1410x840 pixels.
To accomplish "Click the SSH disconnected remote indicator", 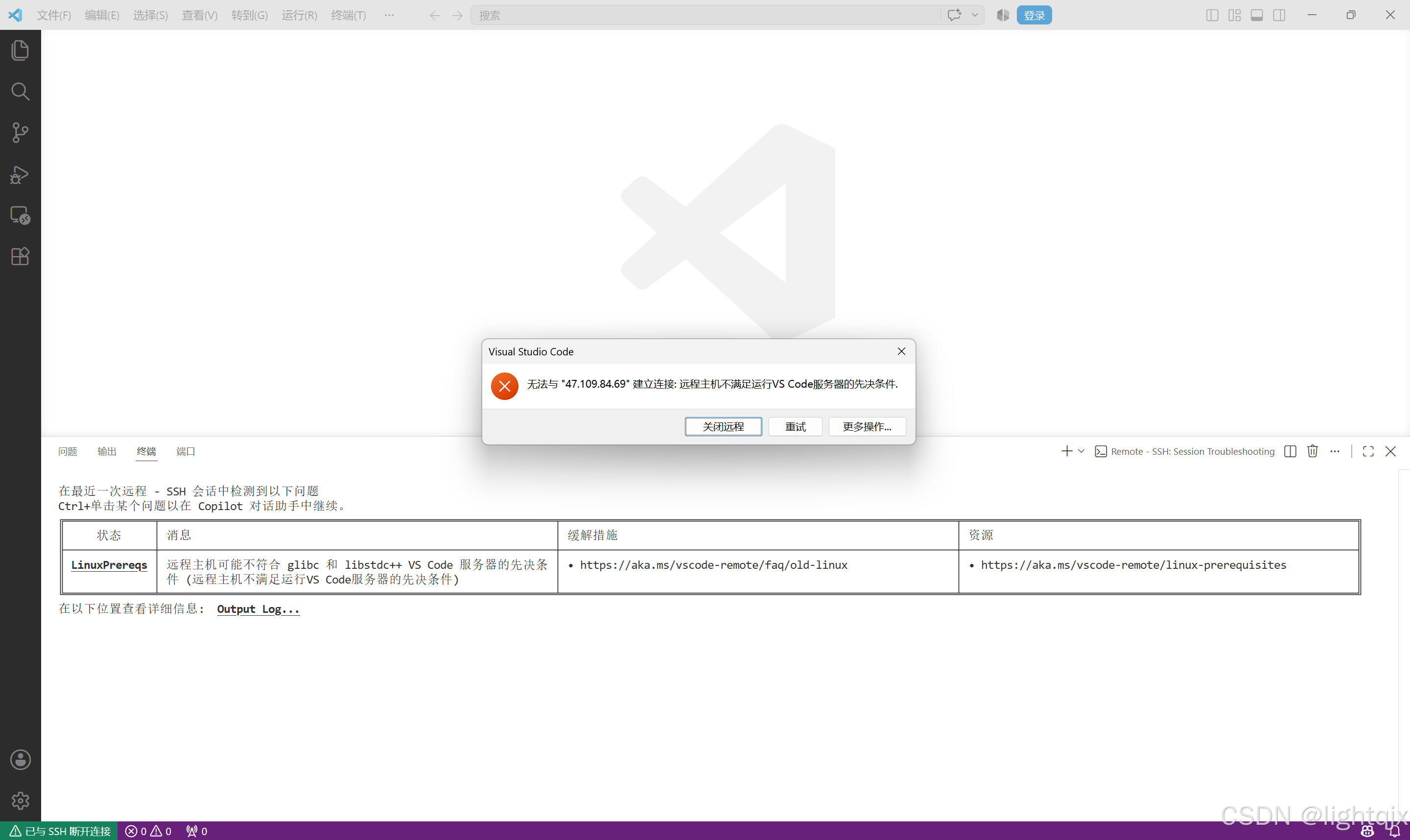I will (59, 831).
